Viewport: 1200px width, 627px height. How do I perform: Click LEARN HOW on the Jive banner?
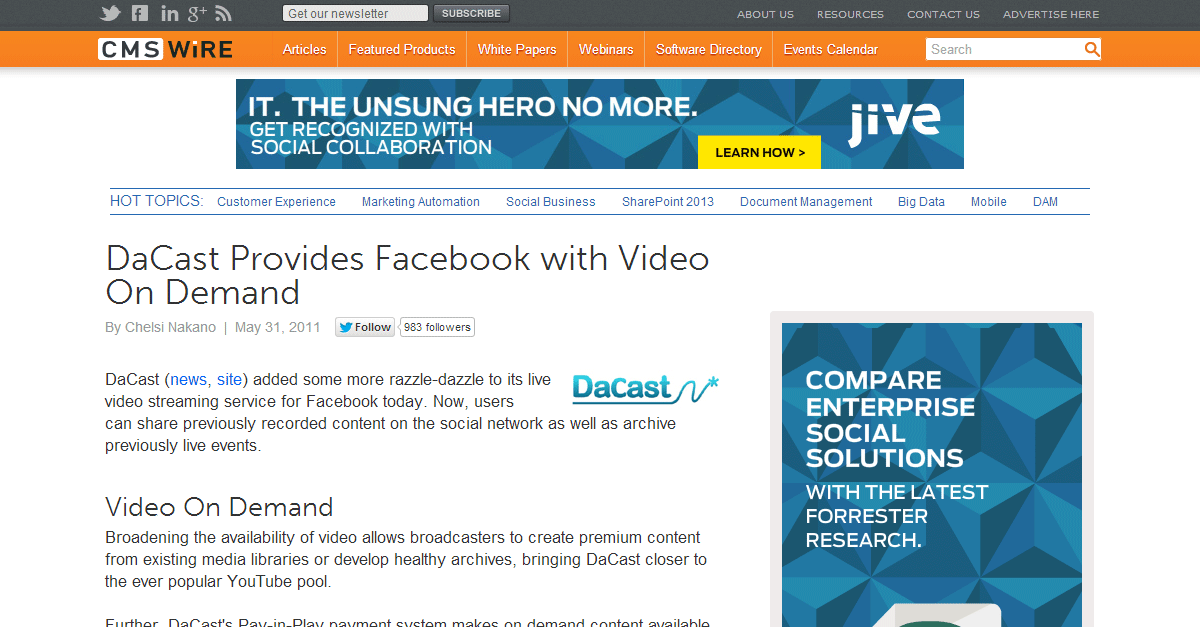tap(759, 152)
